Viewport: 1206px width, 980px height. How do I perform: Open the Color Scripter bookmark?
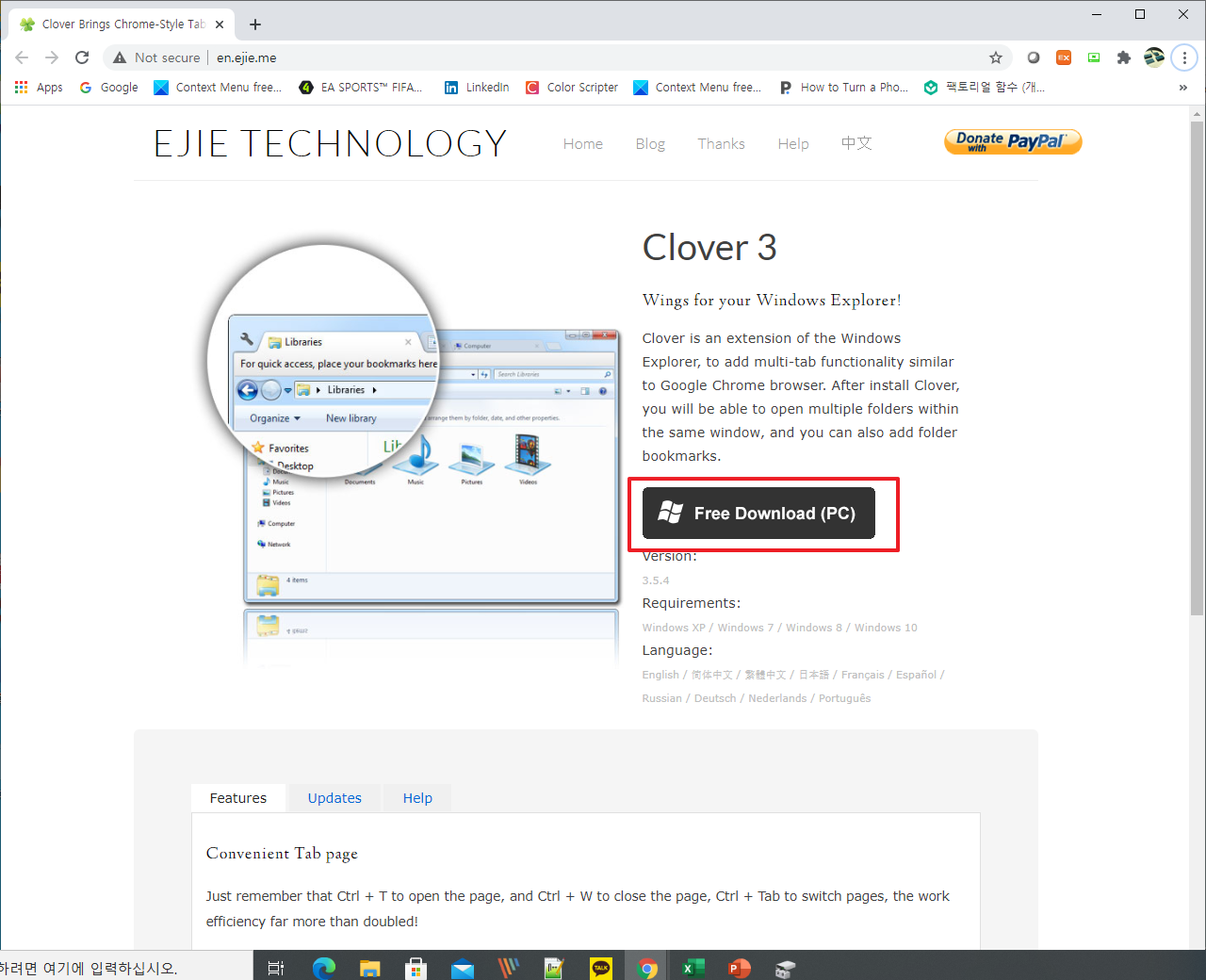[x=572, y=88]
